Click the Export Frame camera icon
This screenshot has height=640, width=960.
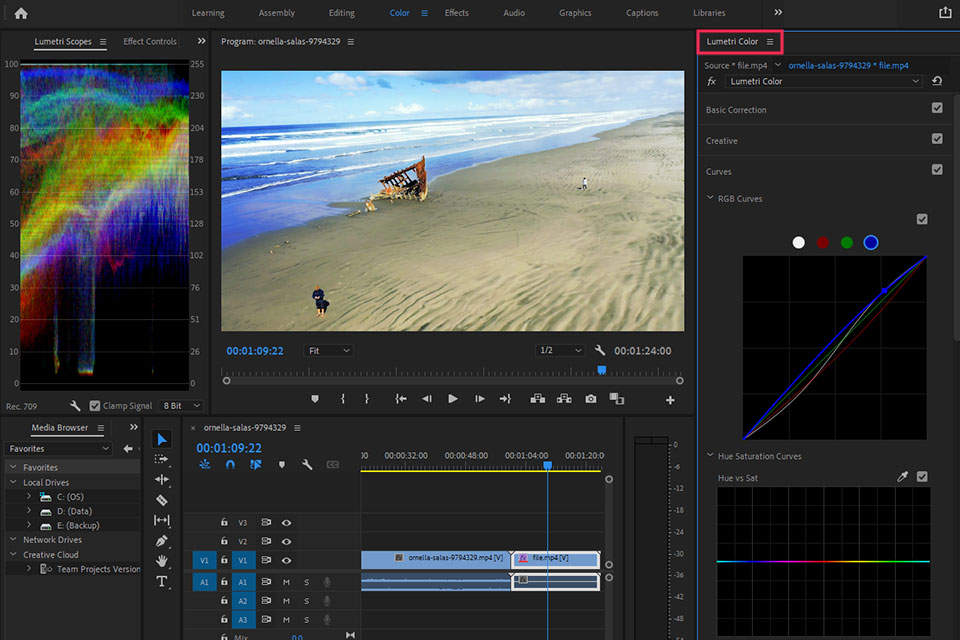[591, 398]
